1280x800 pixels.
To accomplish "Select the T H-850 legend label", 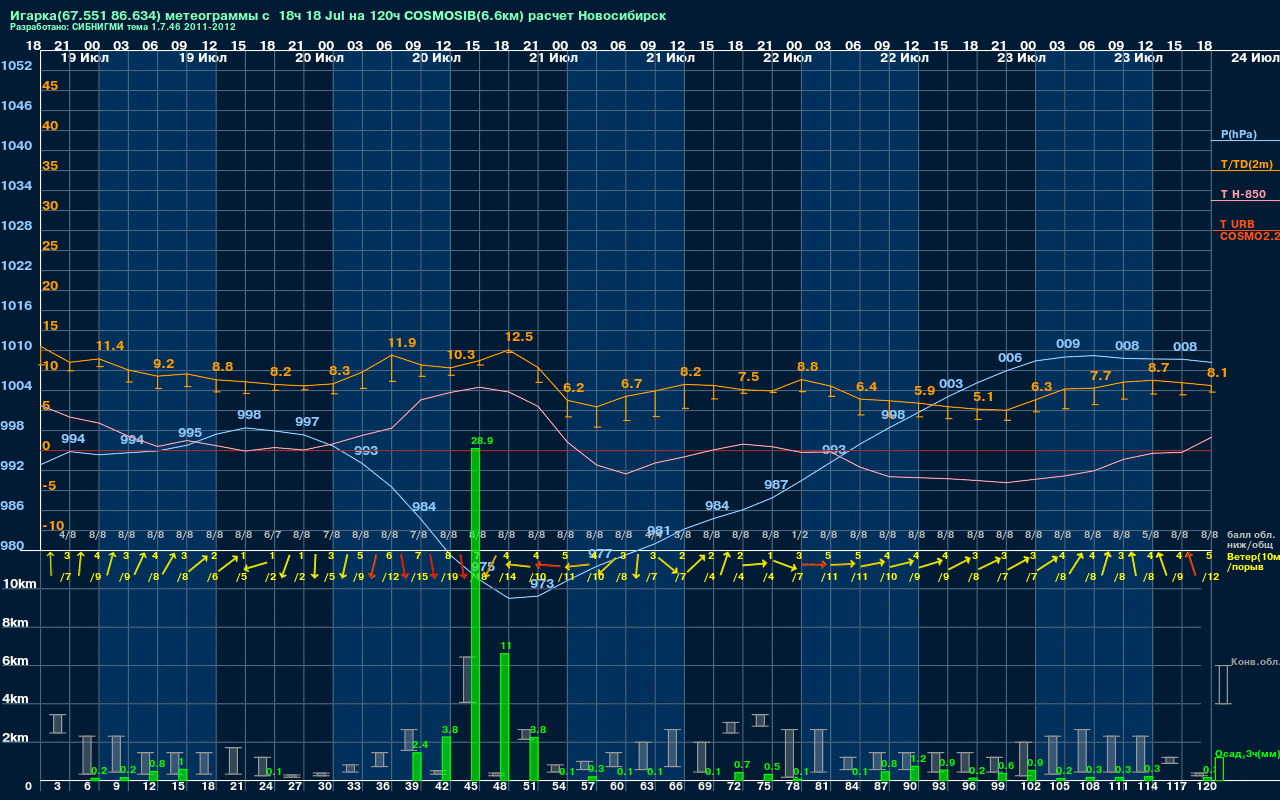I will tap(1242, 194).
